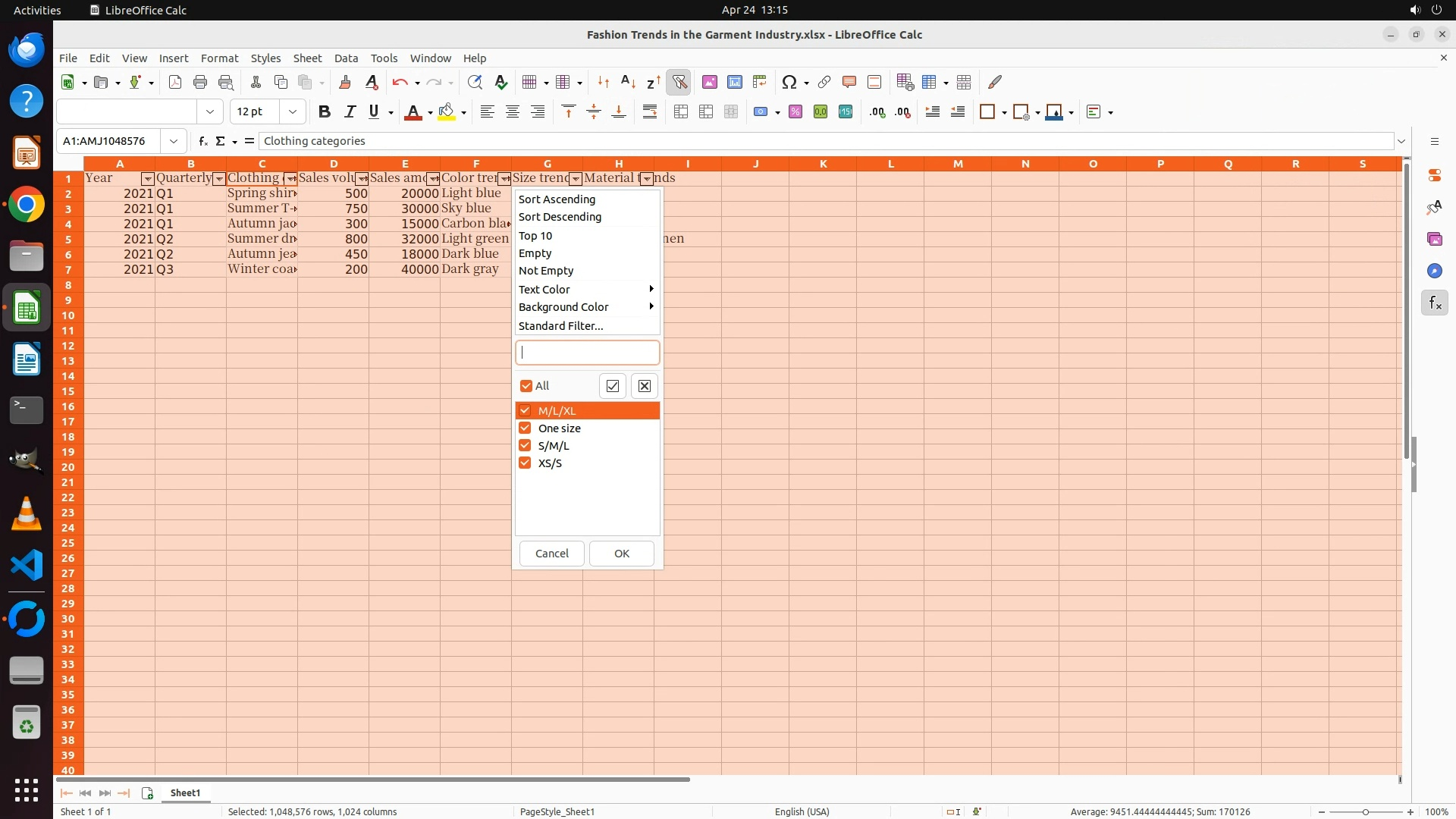Open the Functions sidebar panel icon
The width and height of the screenshot is (1456, 819).
(1434, 303)
